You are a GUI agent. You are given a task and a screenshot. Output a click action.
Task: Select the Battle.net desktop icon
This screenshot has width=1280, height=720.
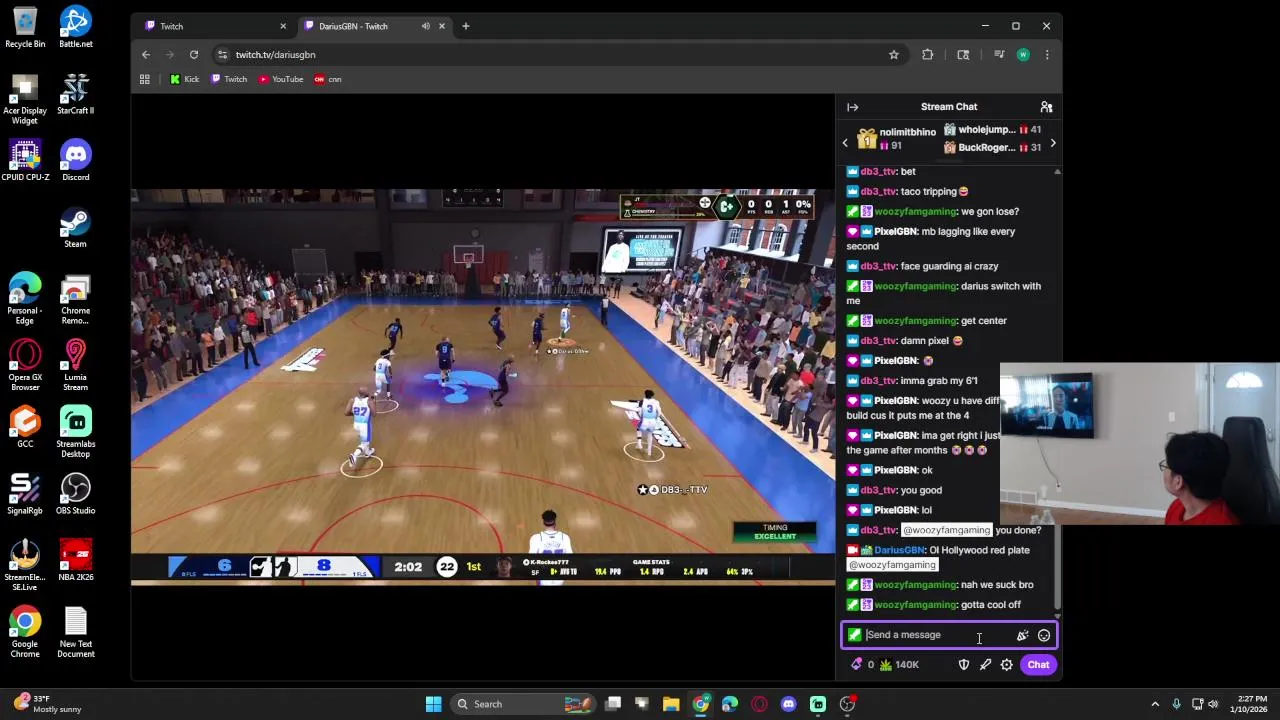[76, 28]
